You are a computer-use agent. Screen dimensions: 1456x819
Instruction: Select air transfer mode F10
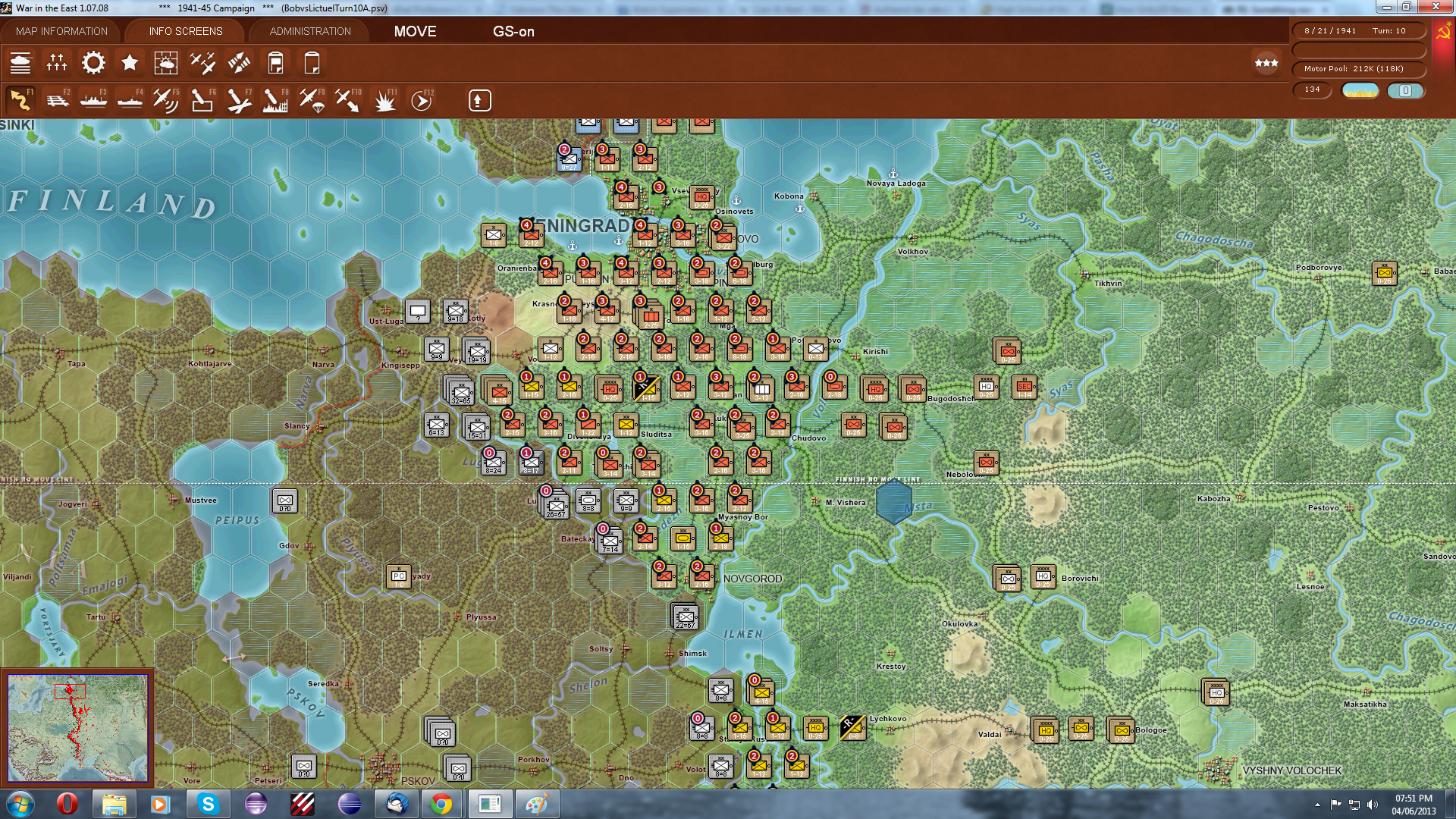coord(348,100)
